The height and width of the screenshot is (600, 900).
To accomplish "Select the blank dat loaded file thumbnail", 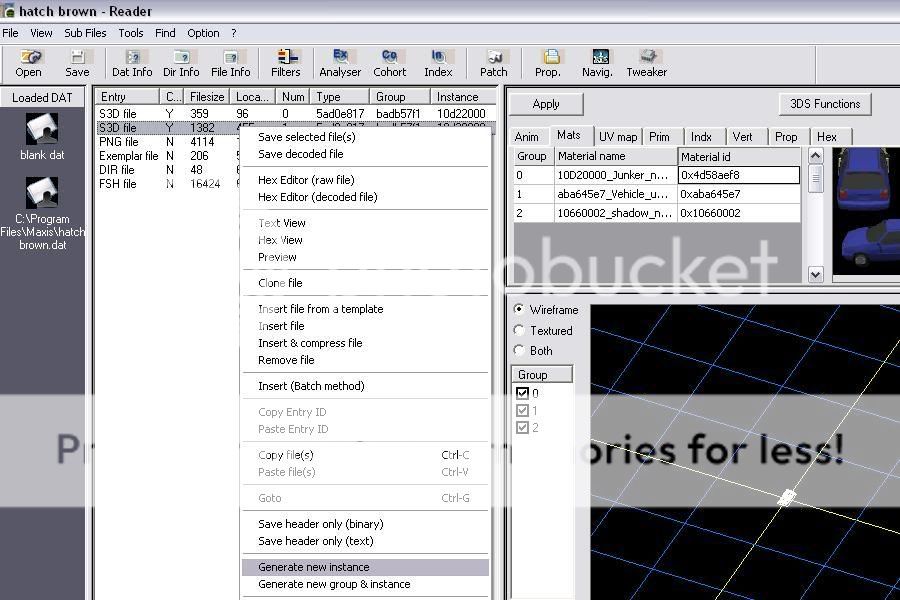I will pyautogui.click(x=42, y=130).
